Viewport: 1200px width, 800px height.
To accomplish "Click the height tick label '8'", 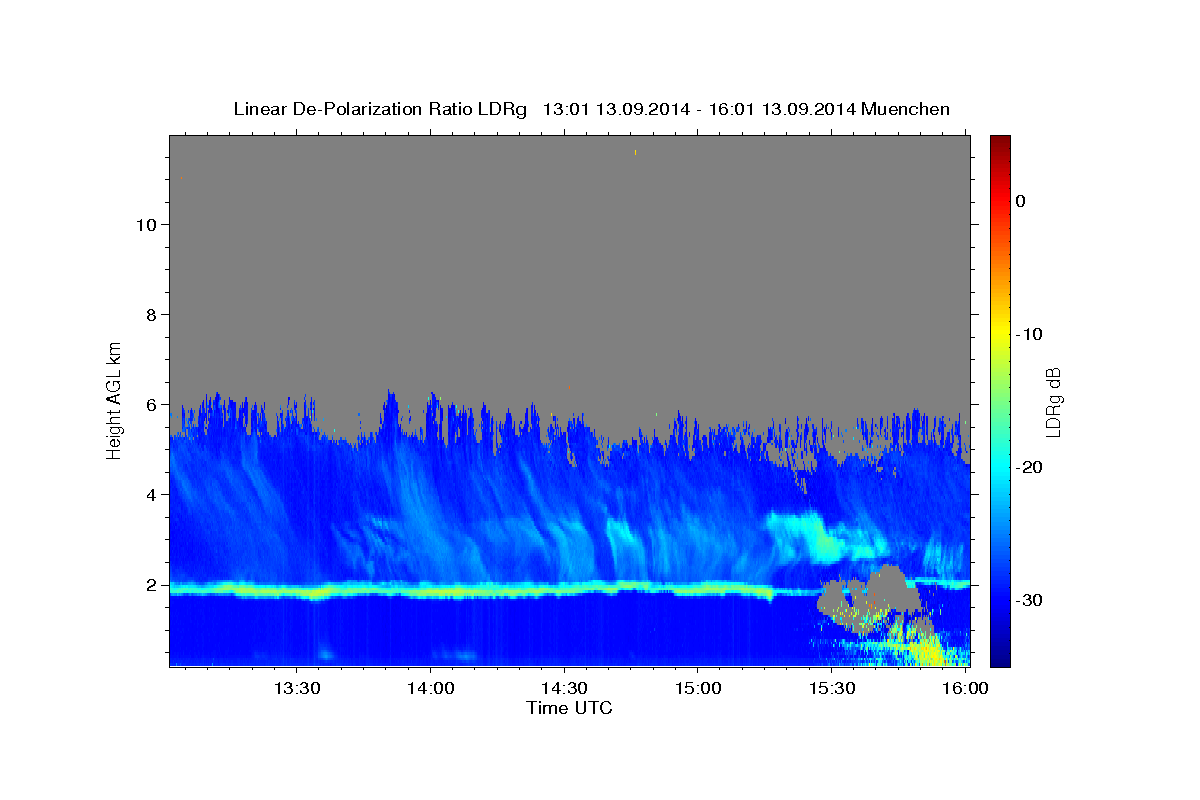I will [152, 314].
